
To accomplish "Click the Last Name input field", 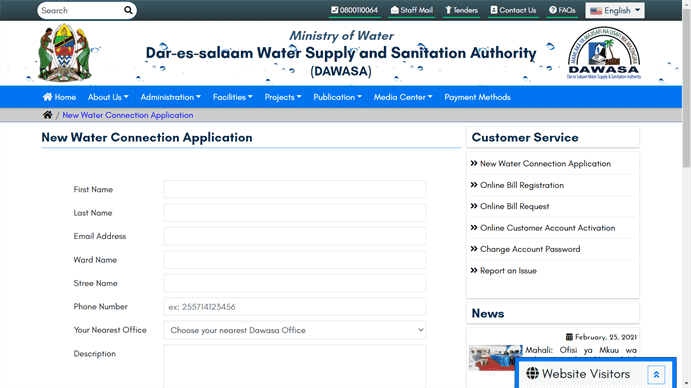I will 294,213.
